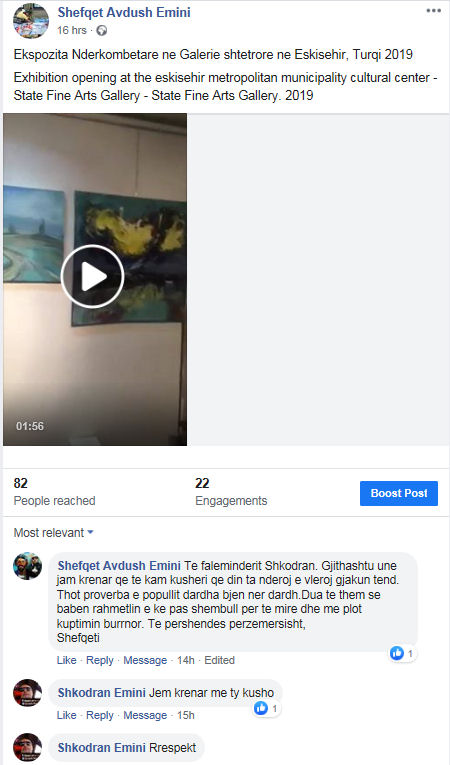Boost this post
450x765 pixels.
tap(399, 493)
